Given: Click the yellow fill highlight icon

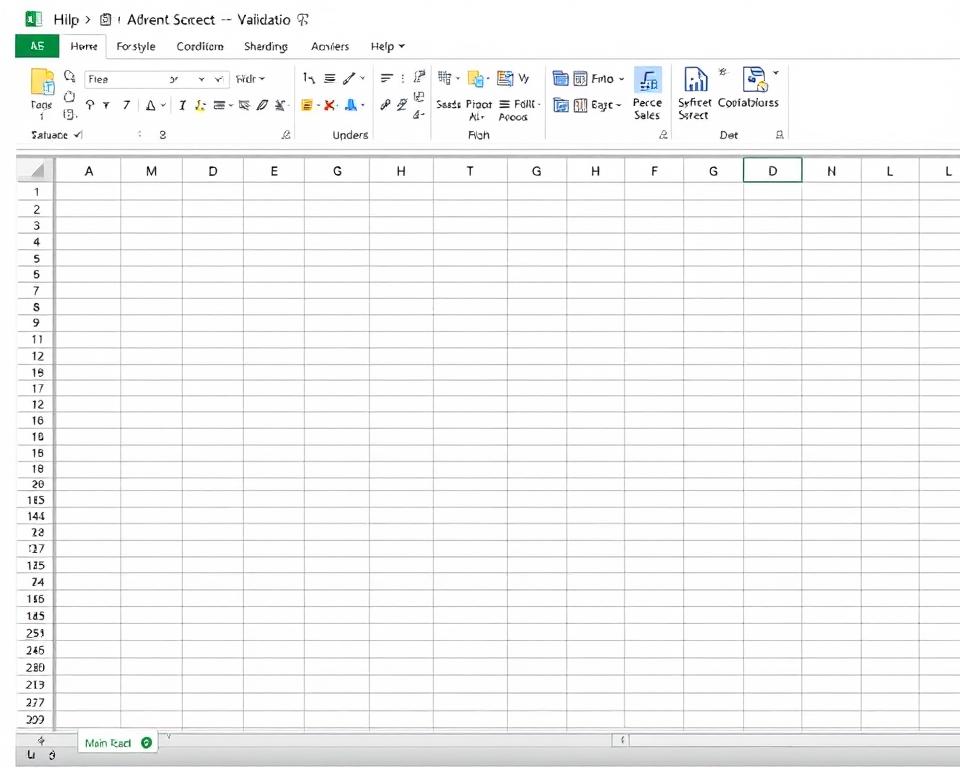Looking at the screenshot, I should [x=308, y=105].
